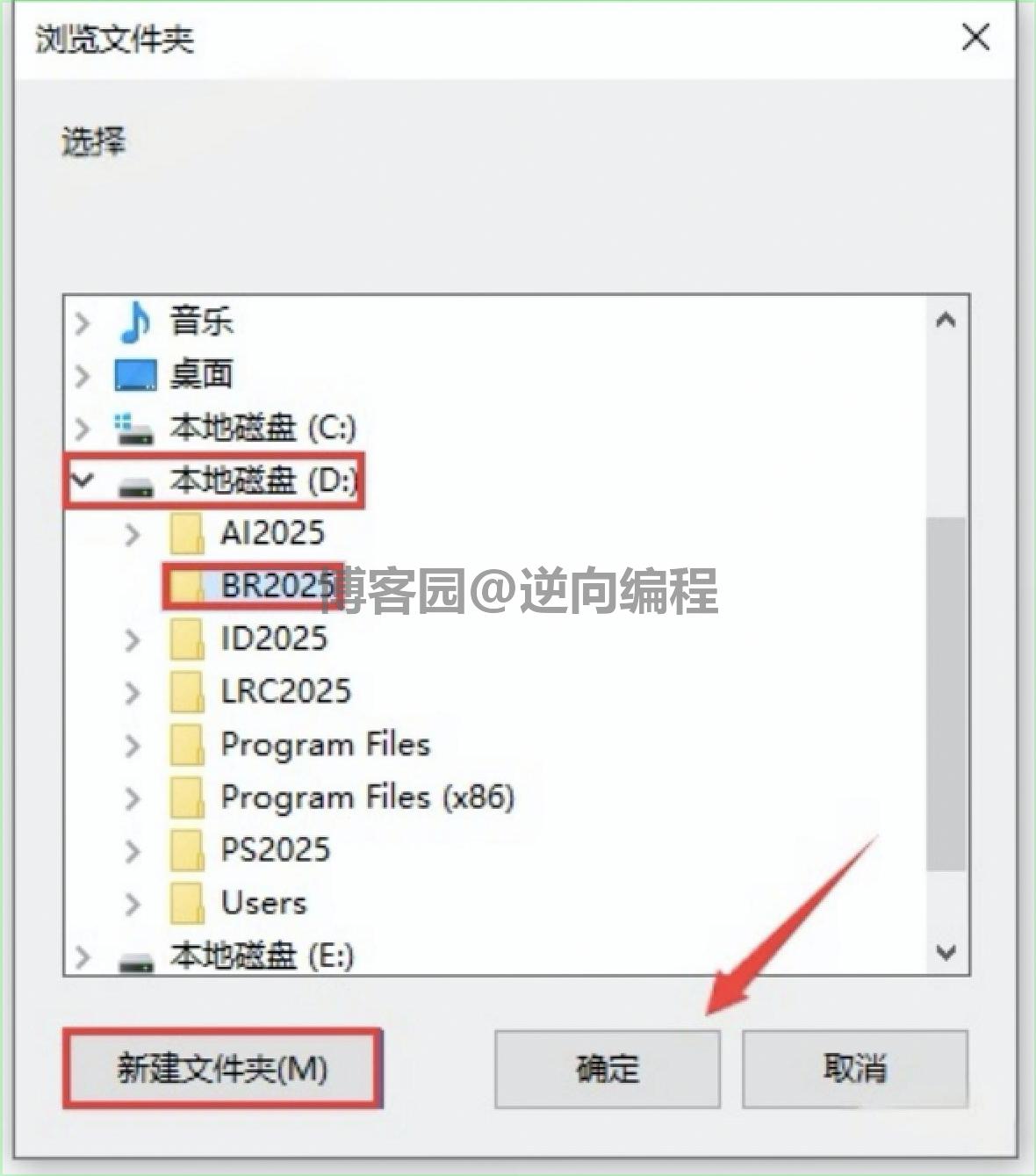Click the Local Disk E drive icon

pos(136,962)
